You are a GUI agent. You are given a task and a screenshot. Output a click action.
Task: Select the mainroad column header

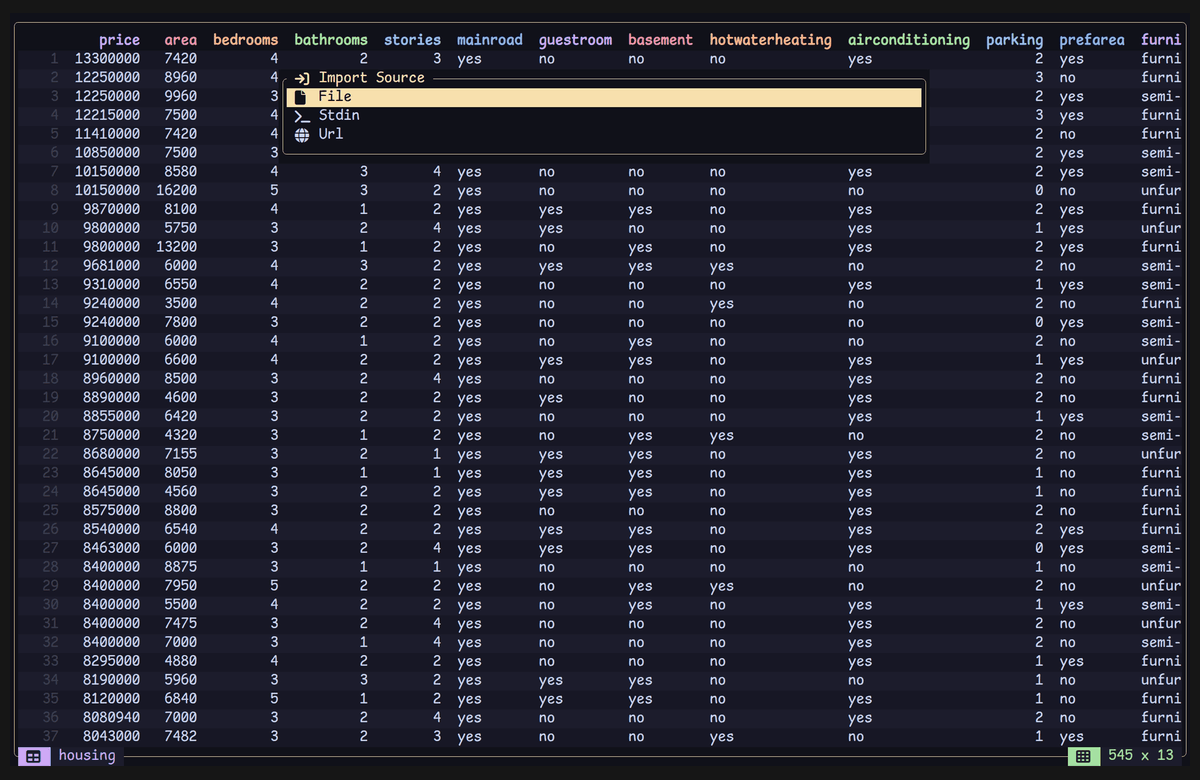[490, 40]
